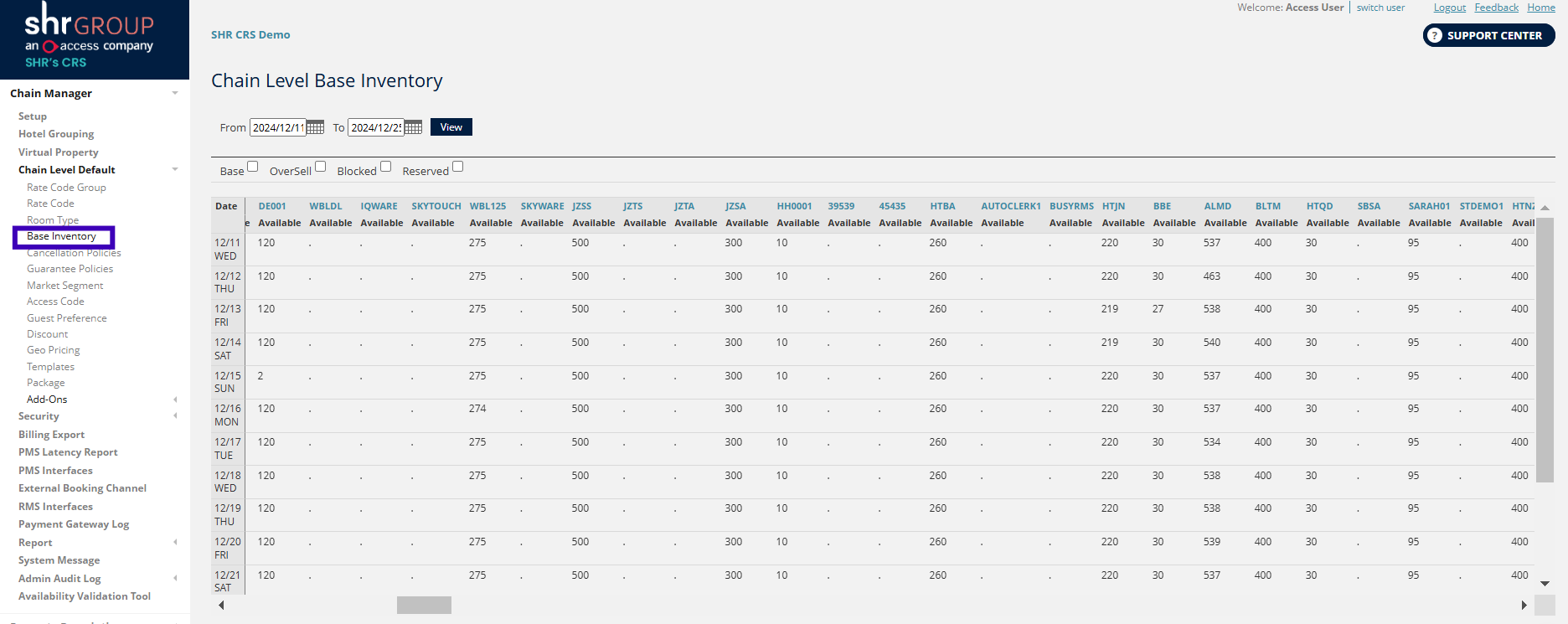Tick the OverSell checkbox
This screenshot has height=624, width=1568.
coord(320,167)
